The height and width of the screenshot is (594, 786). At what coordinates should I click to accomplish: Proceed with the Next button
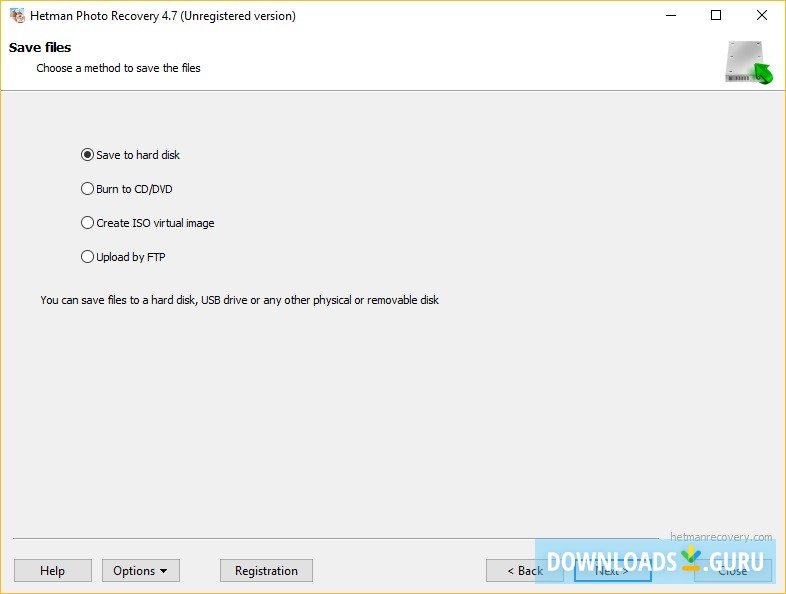pyautogui.click(x=613, y=570)
